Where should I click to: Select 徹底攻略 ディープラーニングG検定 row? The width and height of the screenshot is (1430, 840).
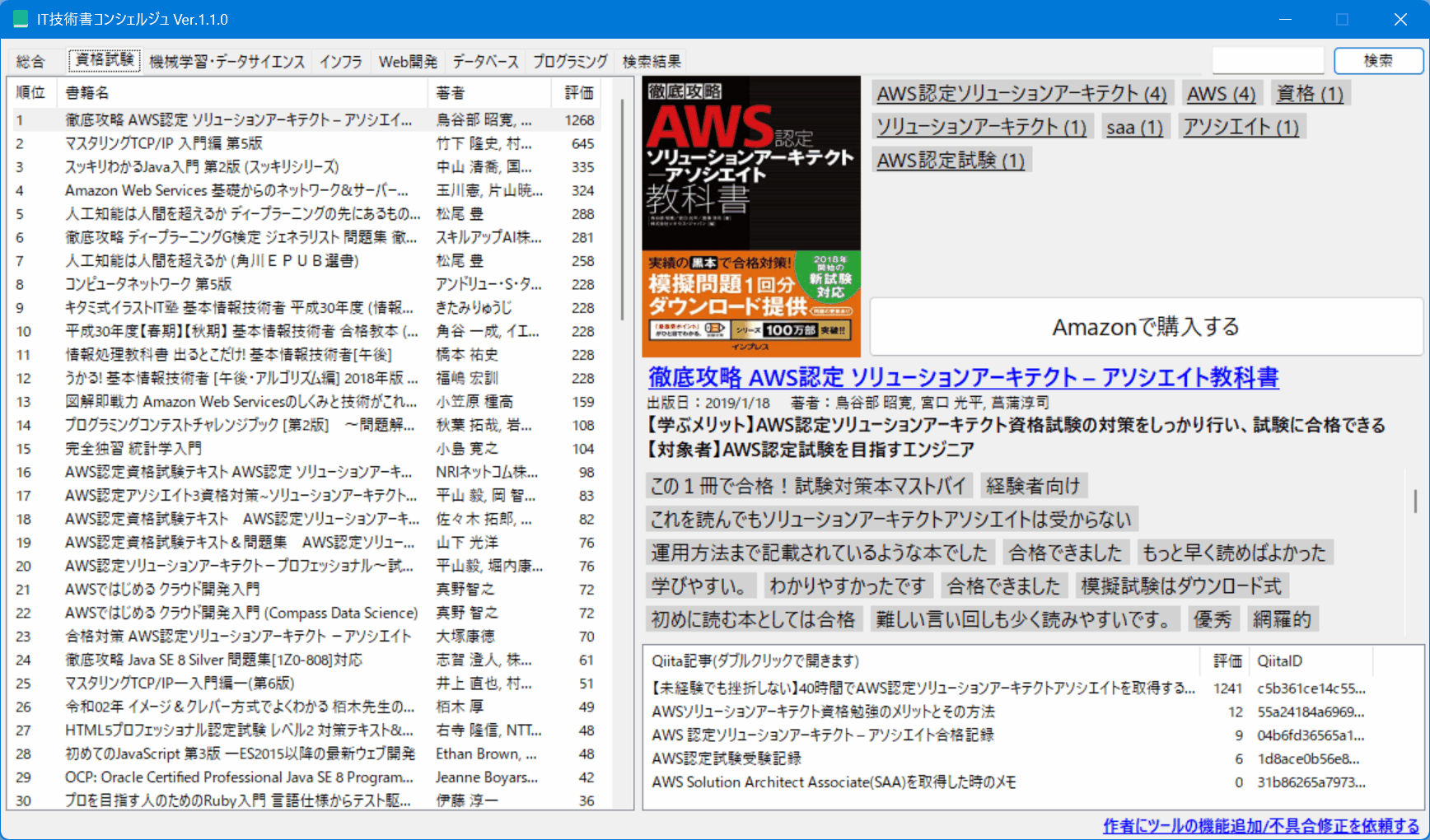[x=305, y=237]
